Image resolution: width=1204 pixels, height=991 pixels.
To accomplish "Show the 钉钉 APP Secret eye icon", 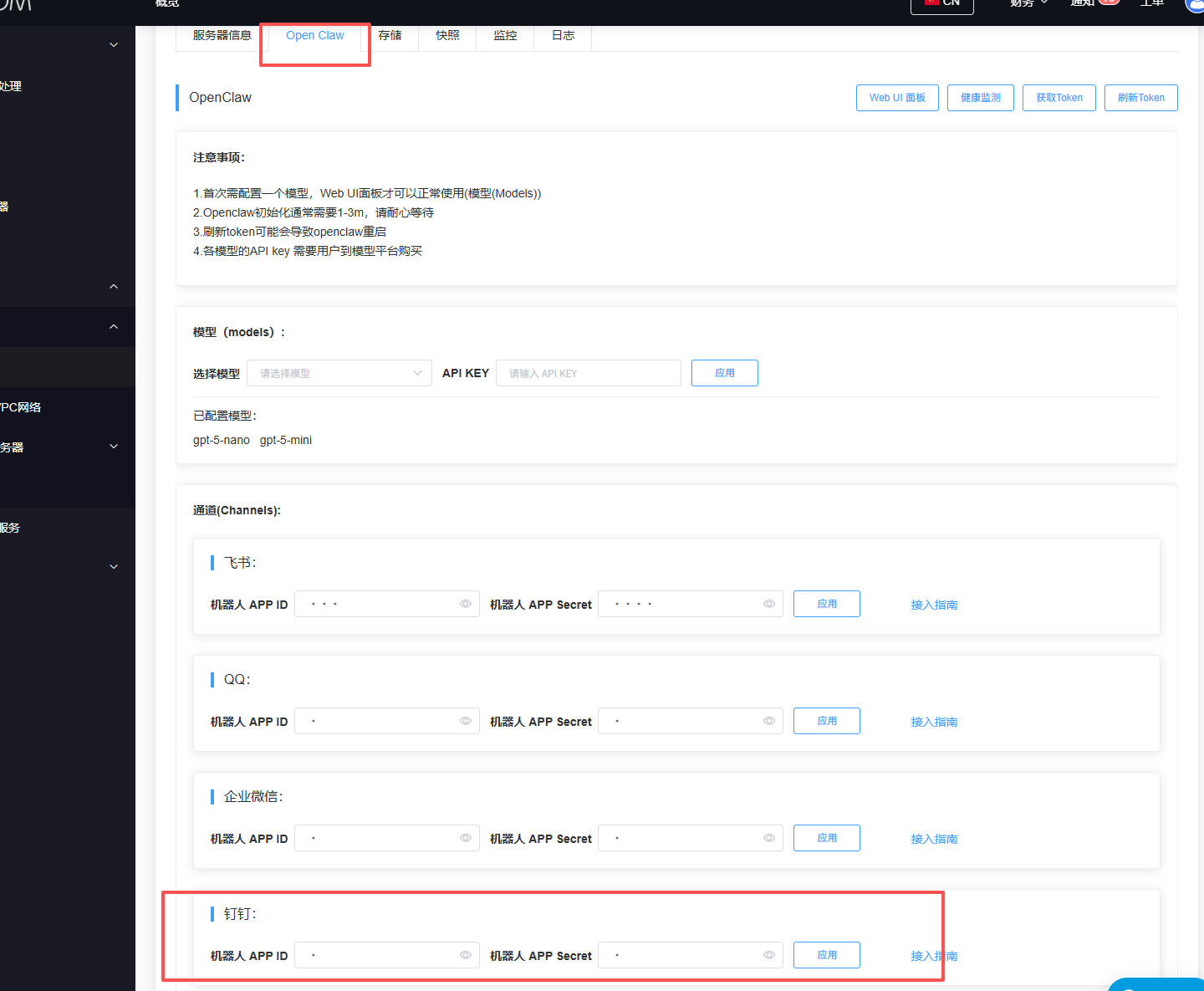I will pos(769,955).
